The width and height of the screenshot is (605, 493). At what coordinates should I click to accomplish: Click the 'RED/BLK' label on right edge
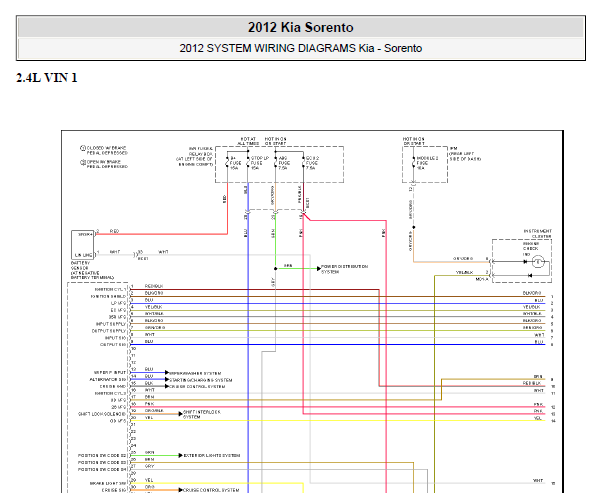click(x=532, y=383)
